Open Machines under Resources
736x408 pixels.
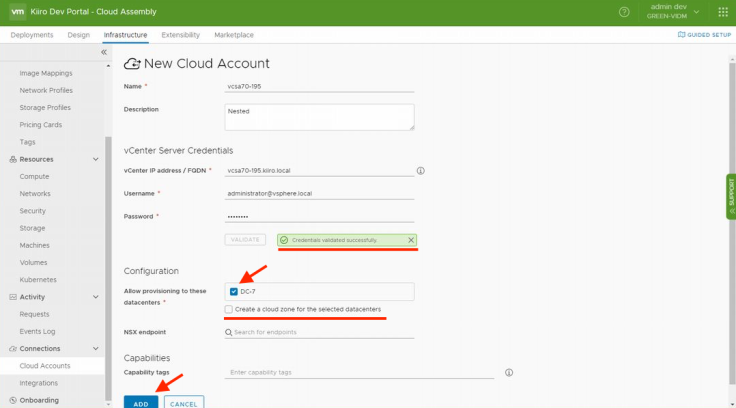click(34, 246)
